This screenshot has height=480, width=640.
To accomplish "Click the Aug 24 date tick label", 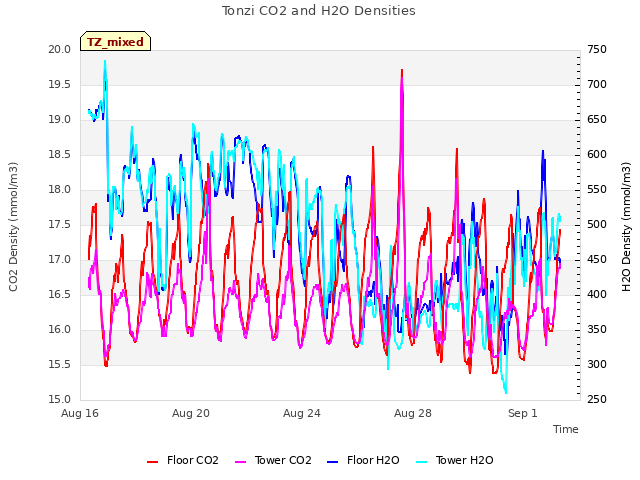I will tap(302, 413).
